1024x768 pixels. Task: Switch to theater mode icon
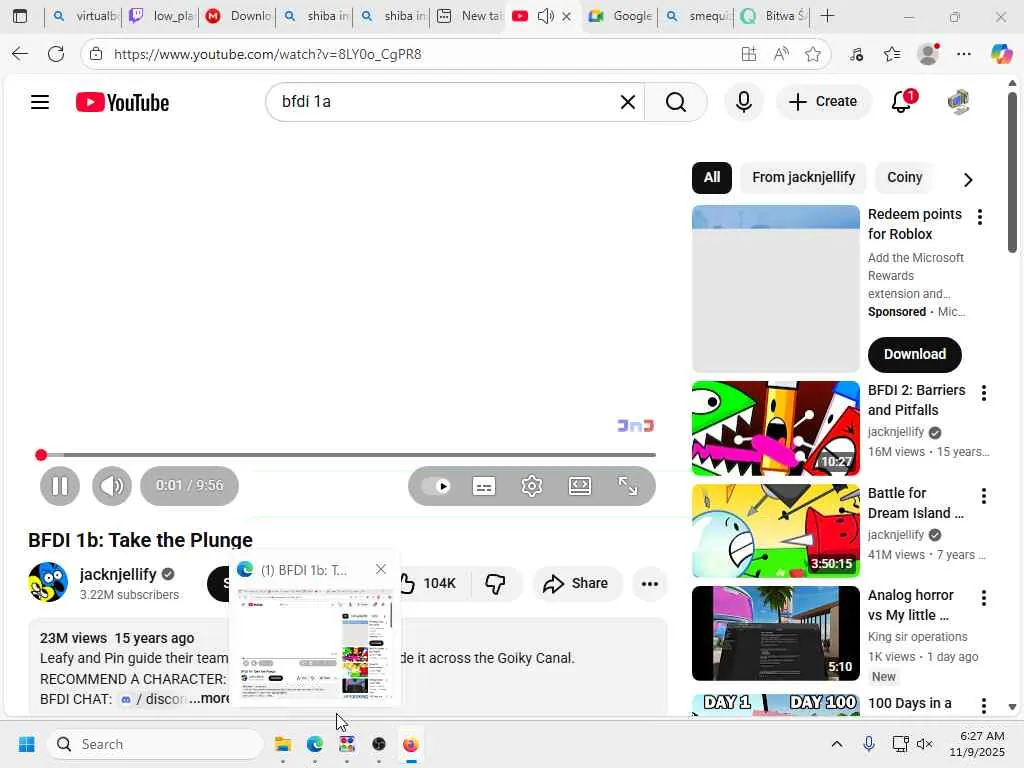click(x=580, y=486)
